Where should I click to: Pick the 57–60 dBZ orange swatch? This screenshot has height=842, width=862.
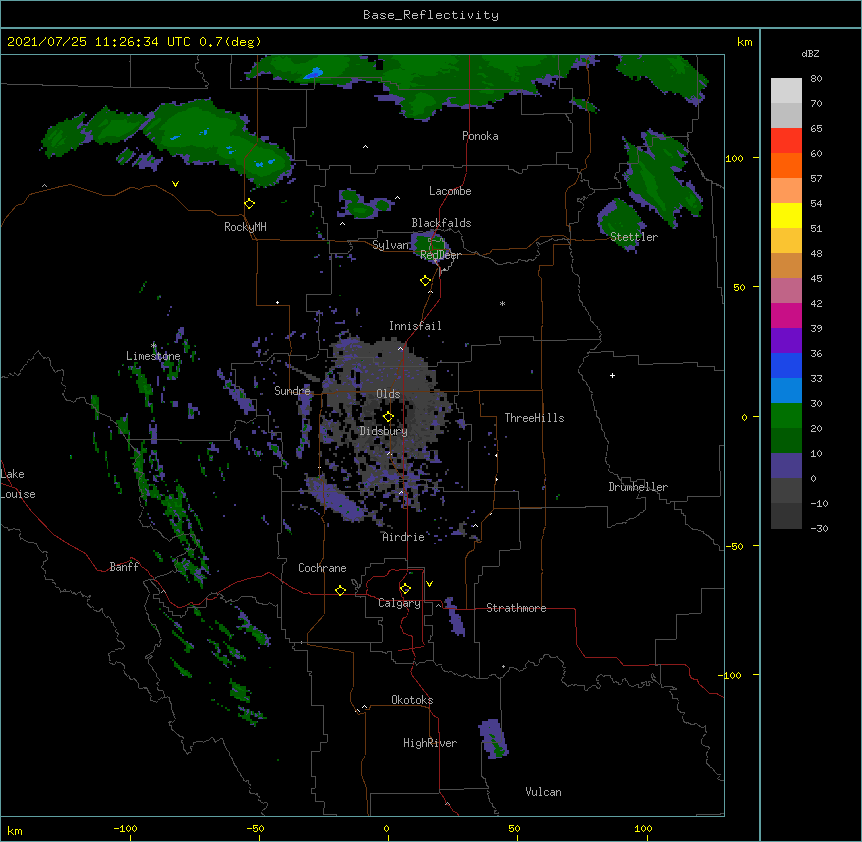(786, 165)
